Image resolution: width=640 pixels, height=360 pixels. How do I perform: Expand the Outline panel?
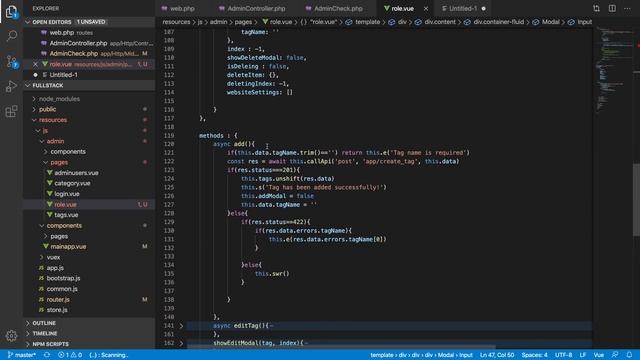pos(44,323)
